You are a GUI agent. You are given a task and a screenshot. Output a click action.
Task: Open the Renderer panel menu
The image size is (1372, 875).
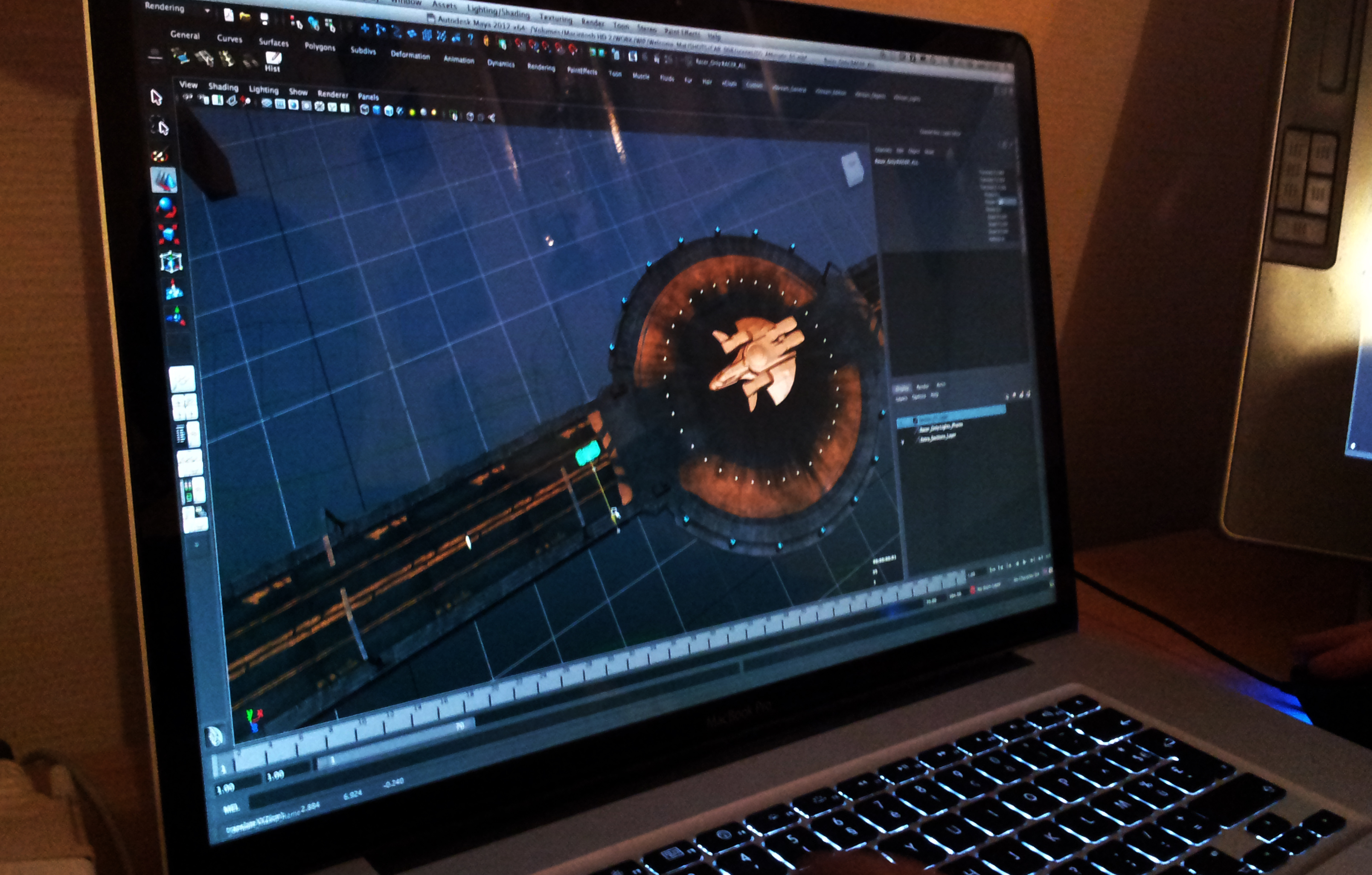(x=332, y=95)
